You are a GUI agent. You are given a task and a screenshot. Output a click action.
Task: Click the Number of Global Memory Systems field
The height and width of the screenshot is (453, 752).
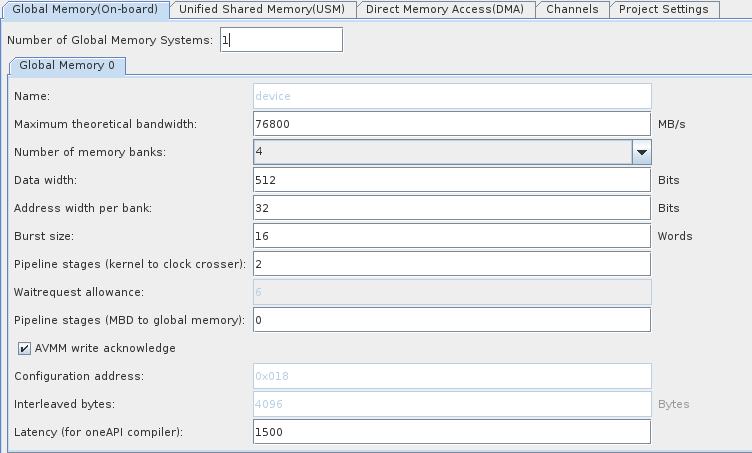281,40
